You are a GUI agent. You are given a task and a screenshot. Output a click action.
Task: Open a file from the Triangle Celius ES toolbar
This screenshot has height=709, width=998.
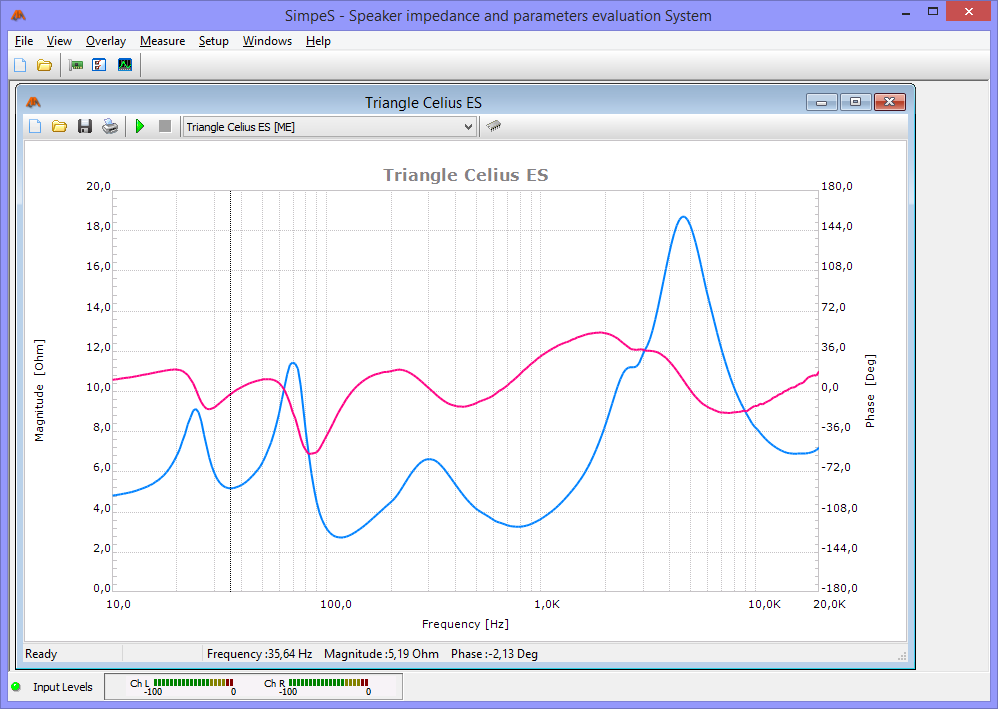(x=59, y=126)
